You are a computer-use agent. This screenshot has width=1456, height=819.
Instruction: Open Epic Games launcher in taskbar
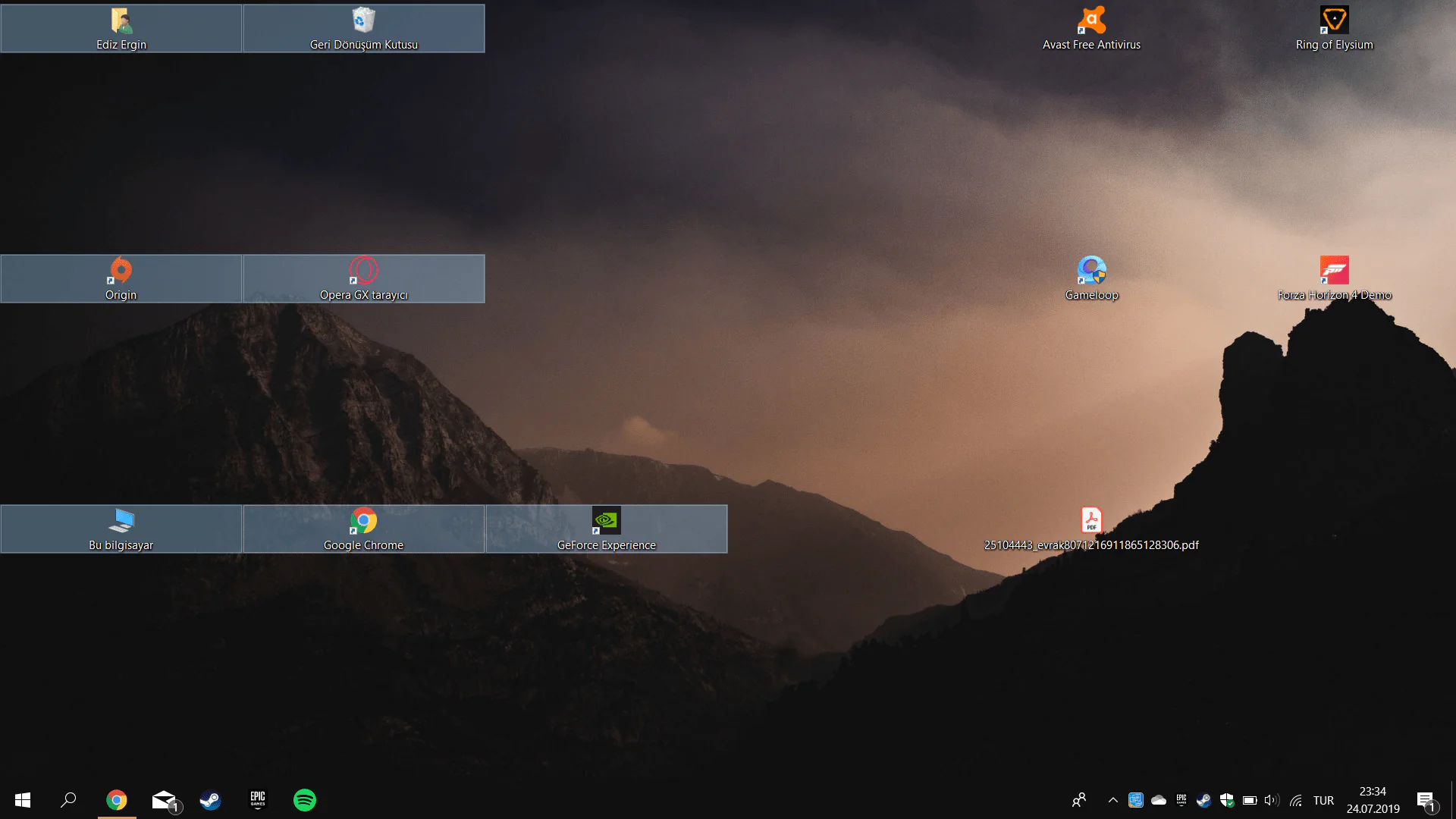coord(258,800)
